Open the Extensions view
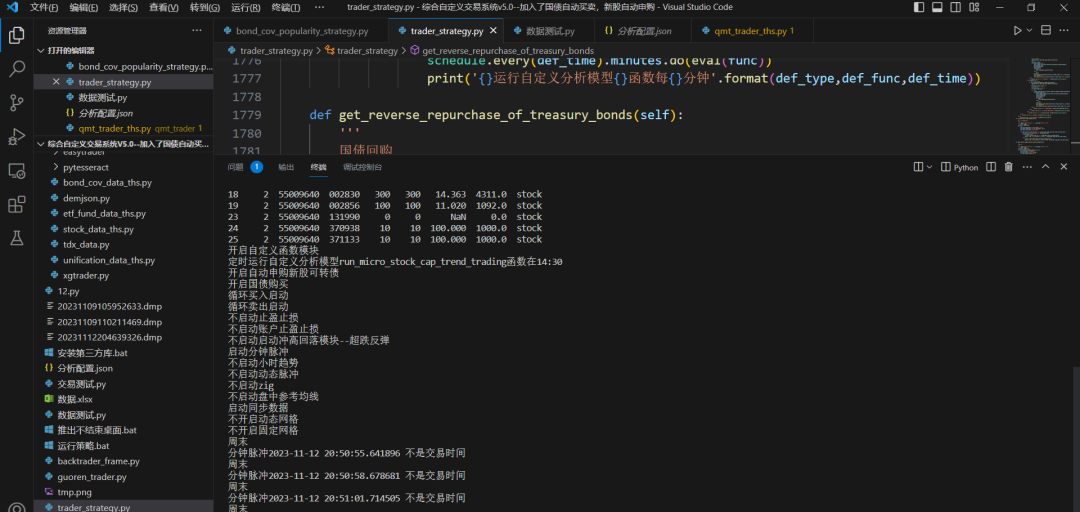1080x512 pixels. pyautogui.click(x=17, y=204)
